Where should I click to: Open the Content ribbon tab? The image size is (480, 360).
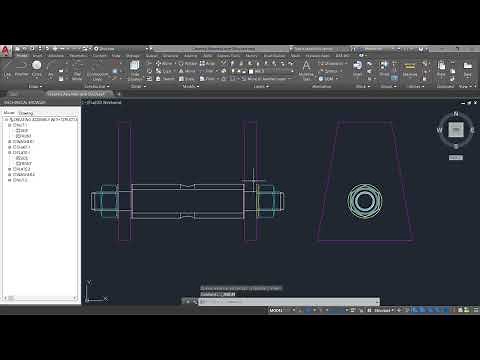[x=99, y=56]
